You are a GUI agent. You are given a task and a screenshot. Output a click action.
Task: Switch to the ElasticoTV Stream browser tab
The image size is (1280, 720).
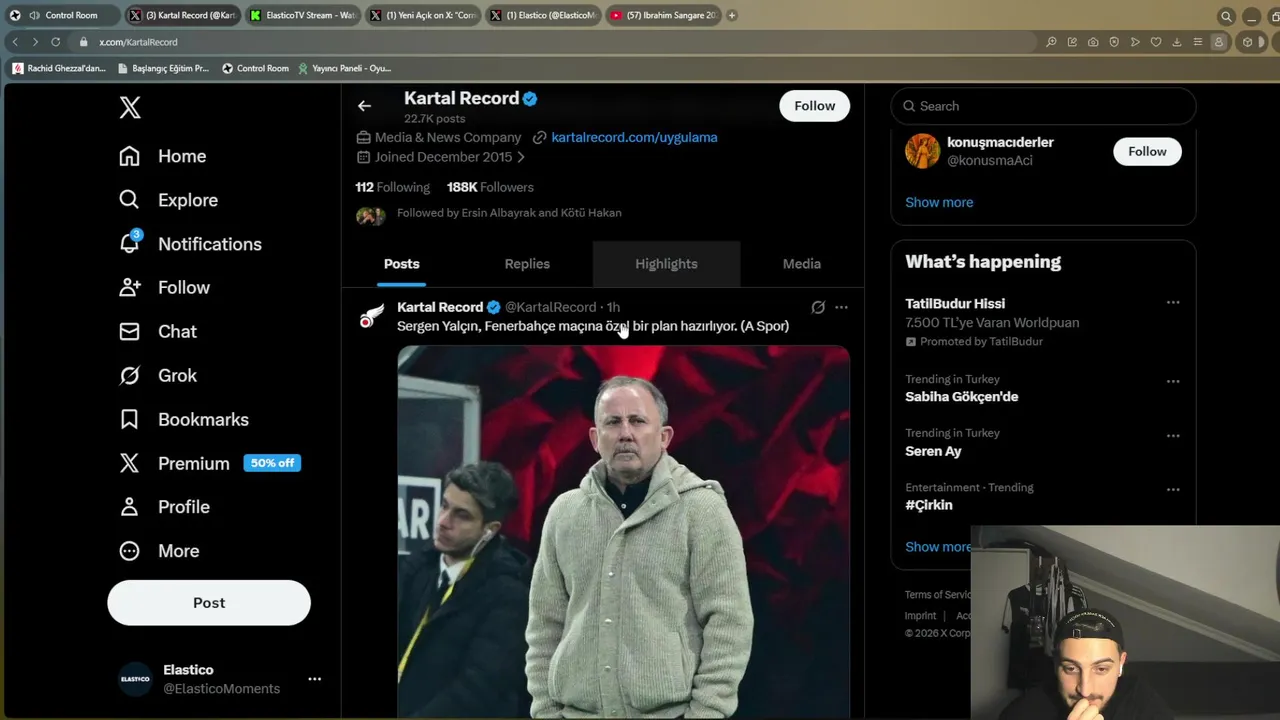point(304,15)
